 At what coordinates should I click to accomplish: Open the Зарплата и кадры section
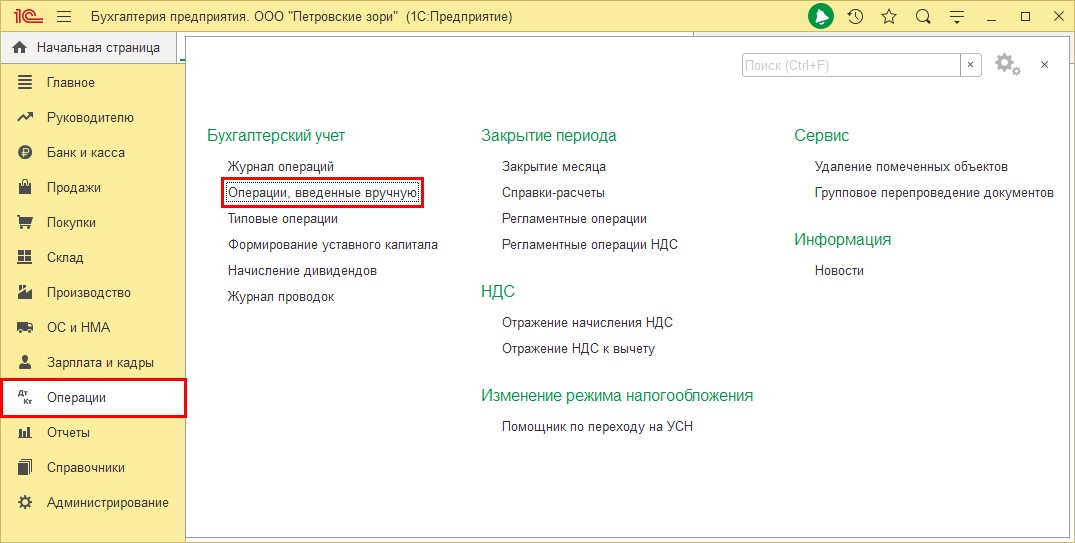click(x=93, y=362)
